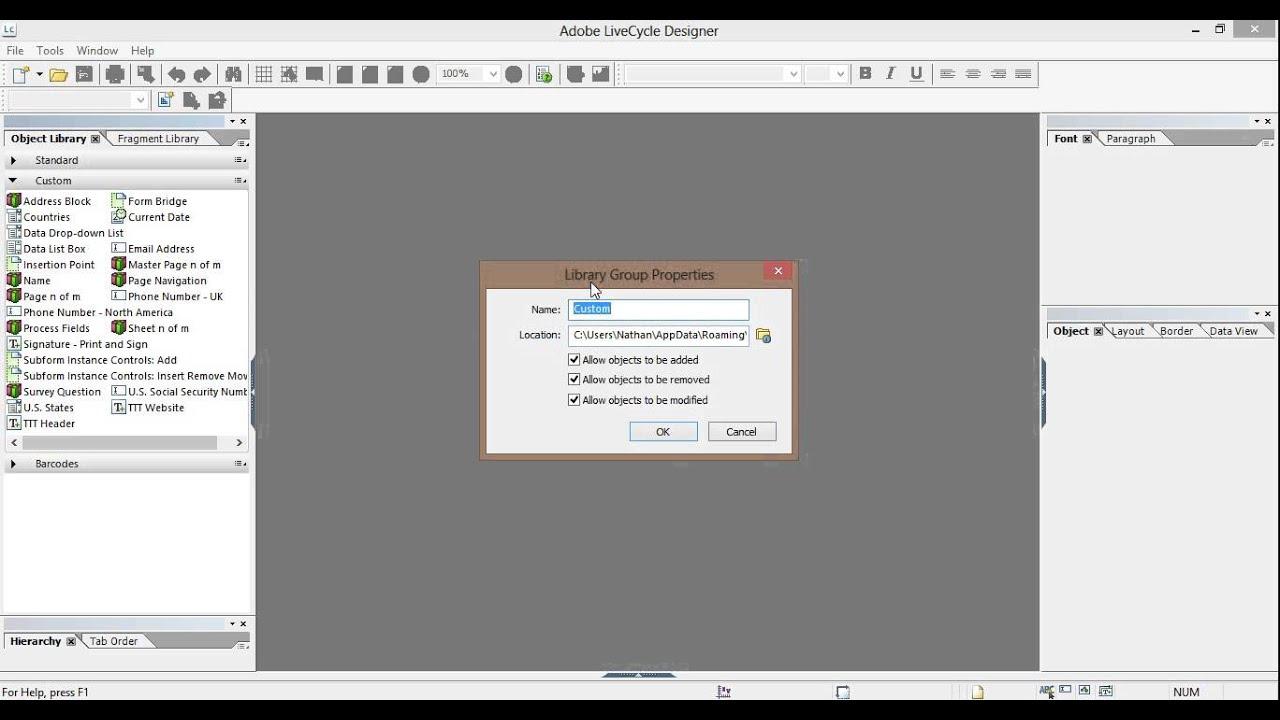
Task: Switch to the Border tab
Action: [x=1176, y=331]
